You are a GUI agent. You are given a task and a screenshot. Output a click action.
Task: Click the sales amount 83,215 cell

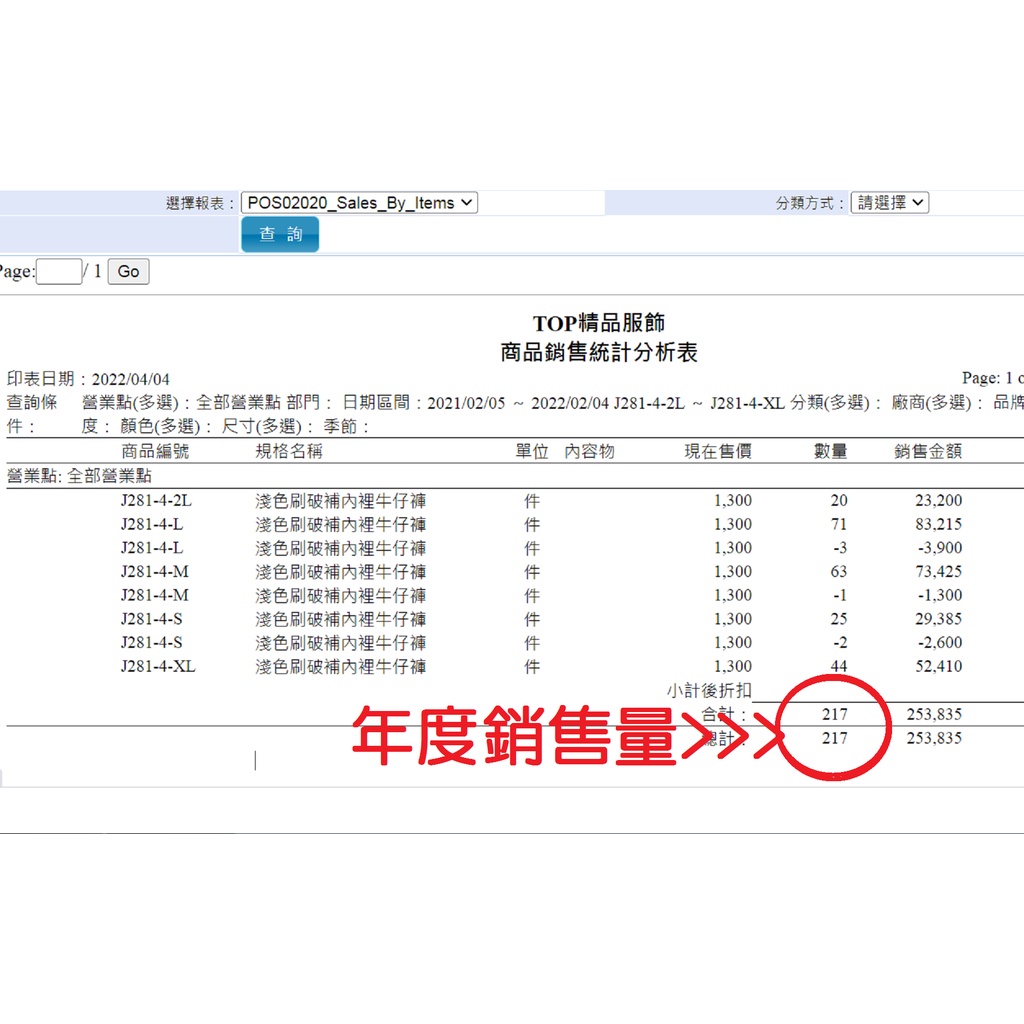point(938,525)
